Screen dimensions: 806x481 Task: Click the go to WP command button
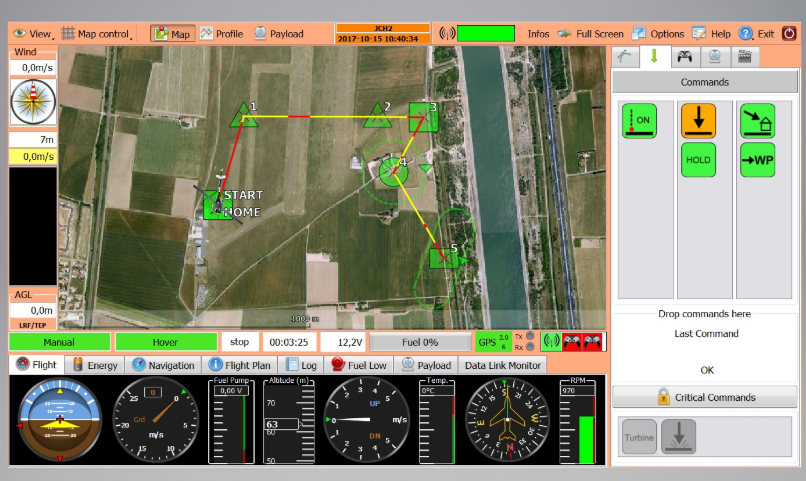click(758, 160)
